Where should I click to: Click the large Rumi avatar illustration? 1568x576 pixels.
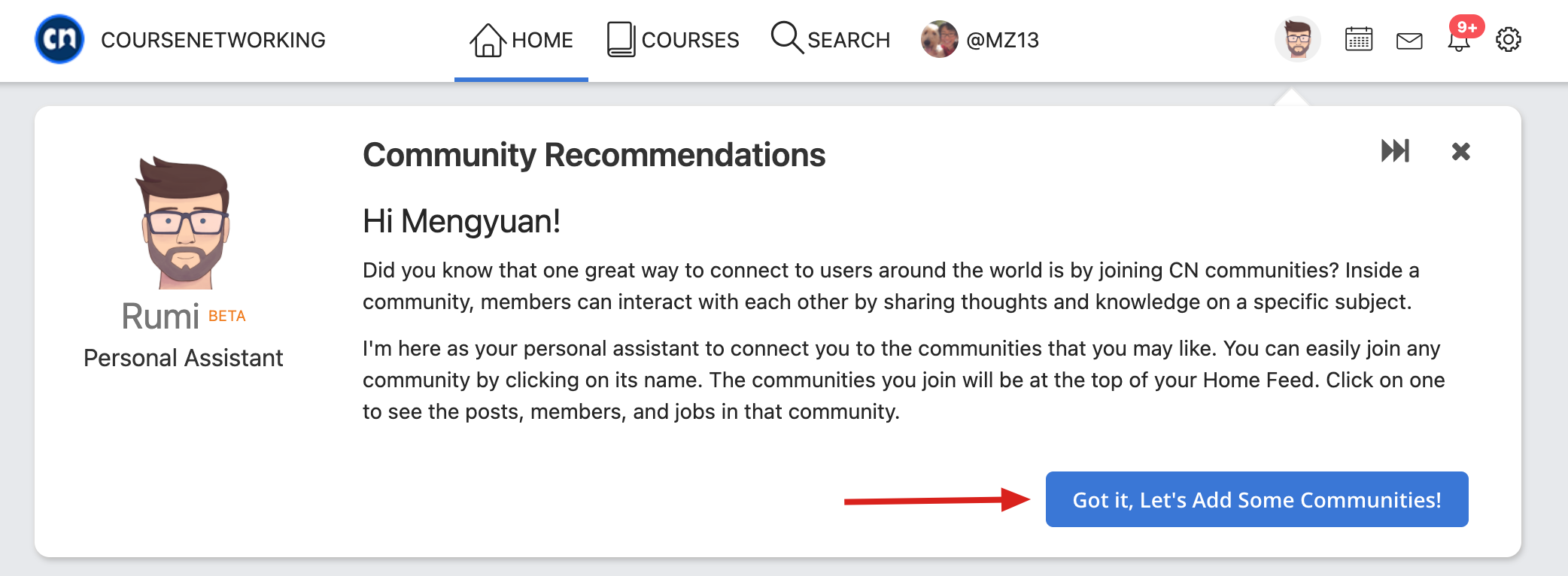pos(184,223)
